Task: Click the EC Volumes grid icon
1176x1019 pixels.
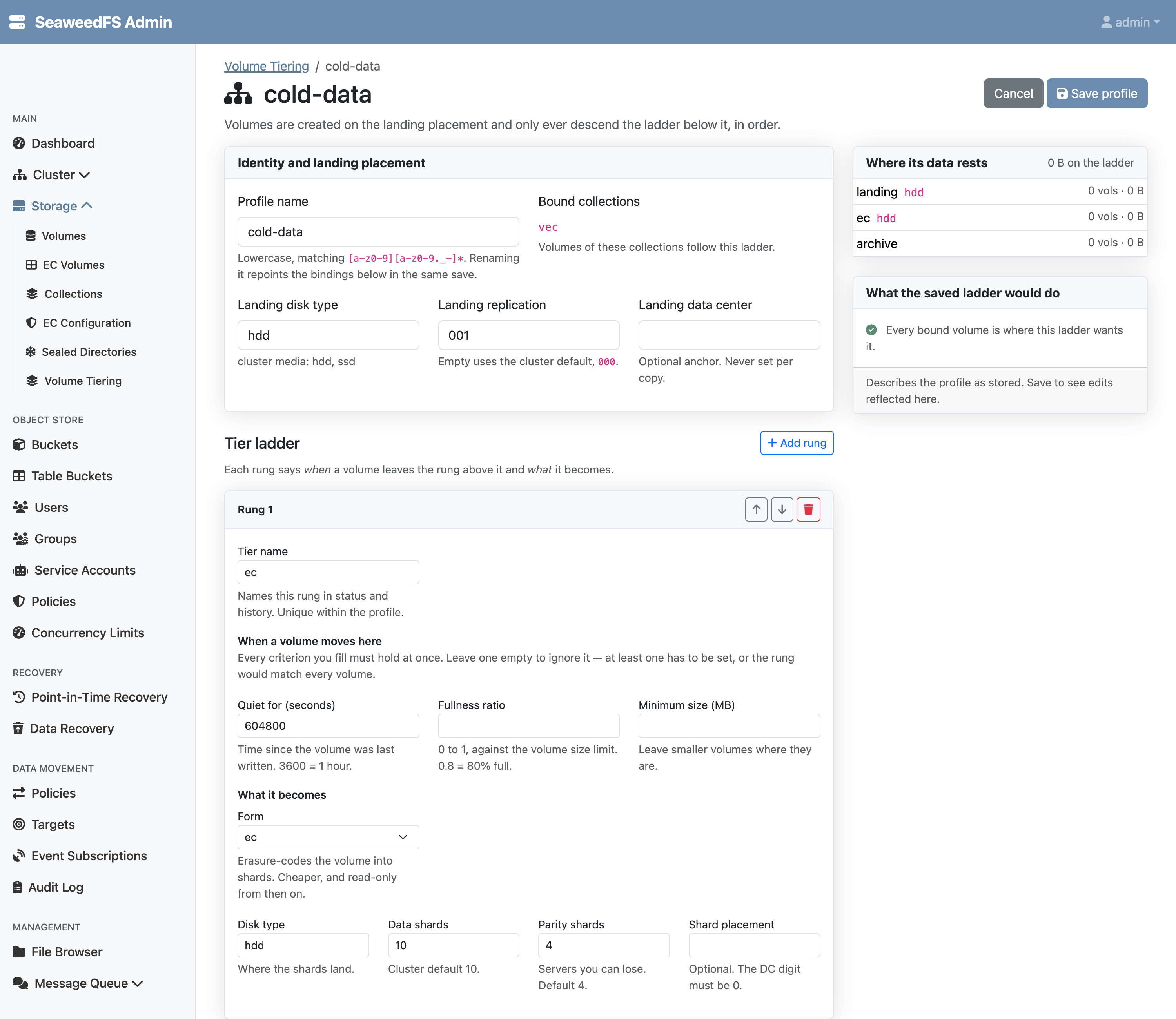Action: tap(31, 265)
